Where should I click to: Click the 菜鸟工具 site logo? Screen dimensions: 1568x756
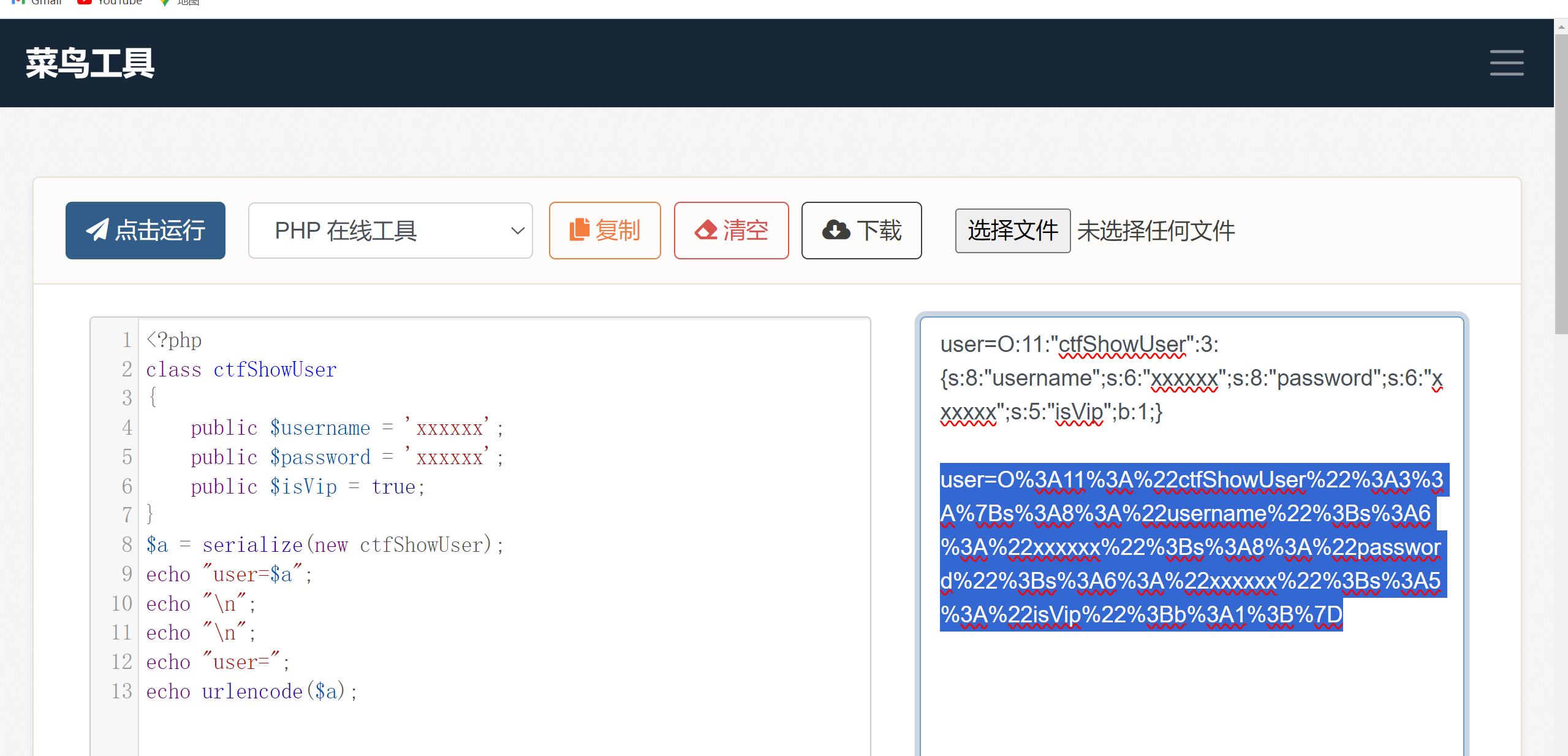click(90, 63)
